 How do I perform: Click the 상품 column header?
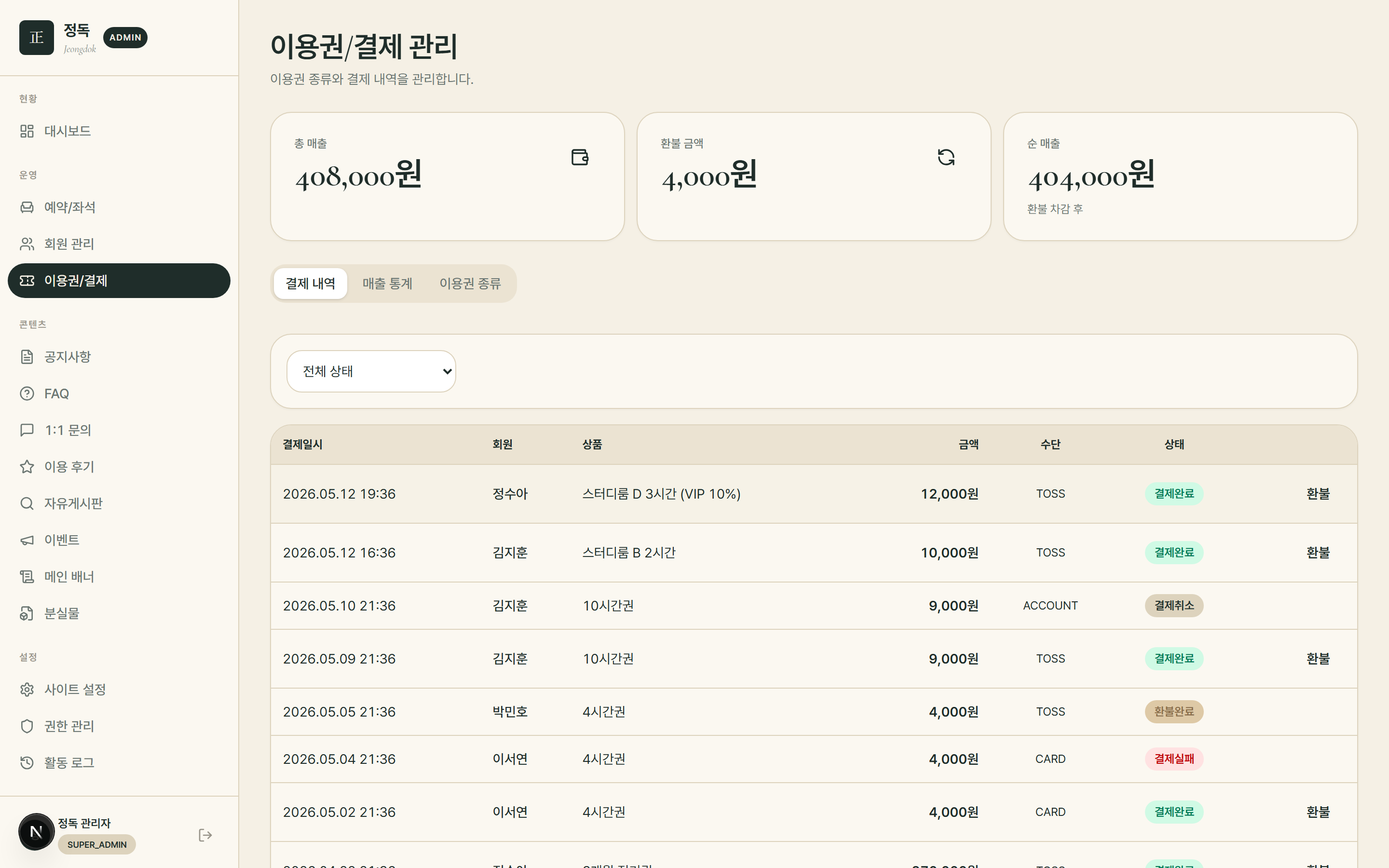click(592, 444)
